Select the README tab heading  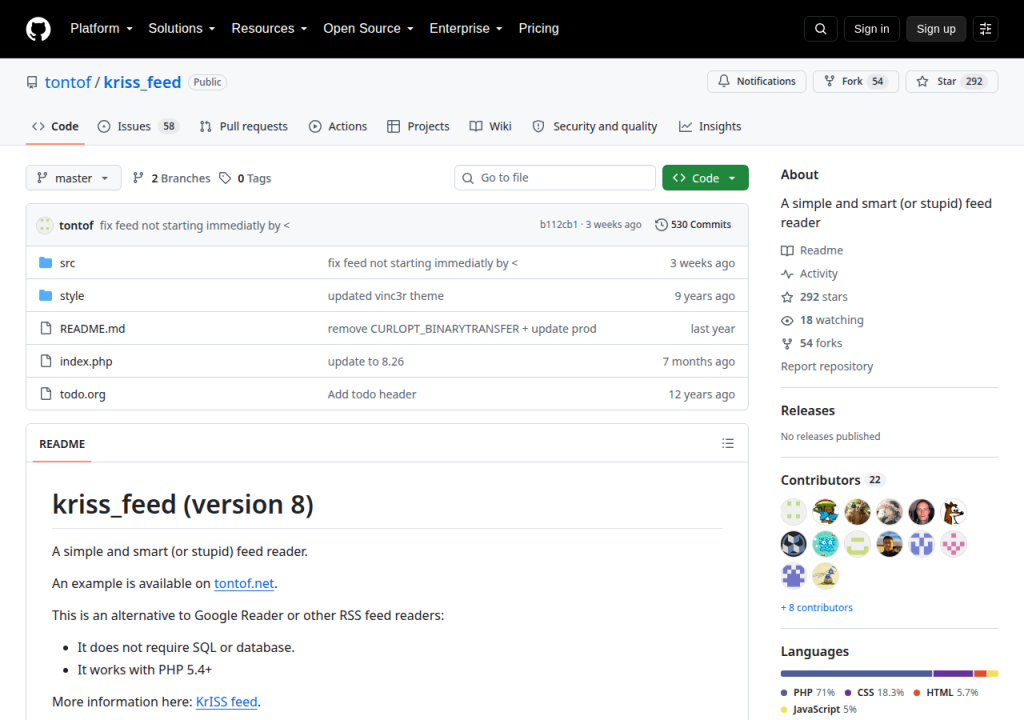click(62, 444)
